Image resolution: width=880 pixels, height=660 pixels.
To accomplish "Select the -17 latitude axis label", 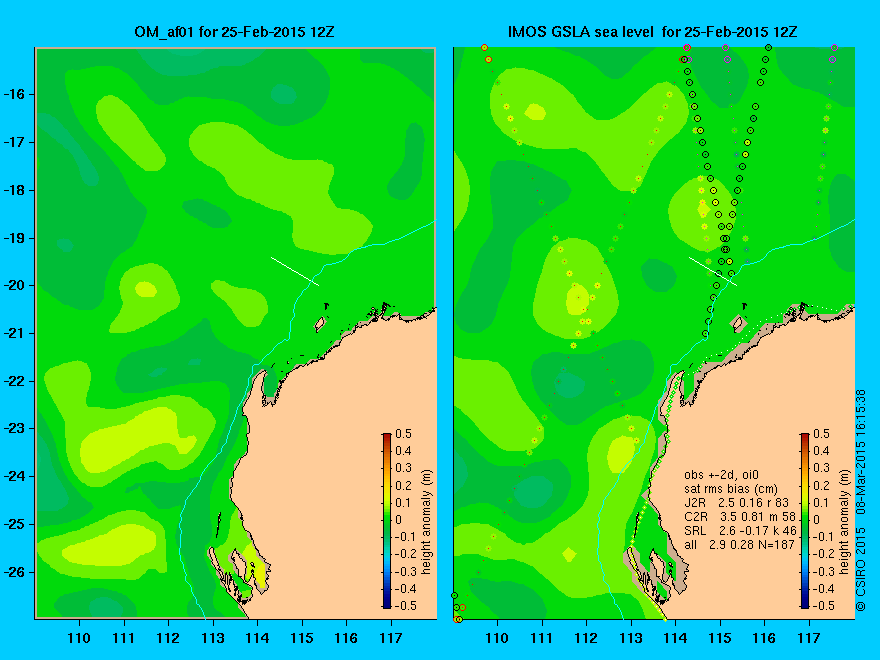I will pyautogui.click(x=17, y=142).
